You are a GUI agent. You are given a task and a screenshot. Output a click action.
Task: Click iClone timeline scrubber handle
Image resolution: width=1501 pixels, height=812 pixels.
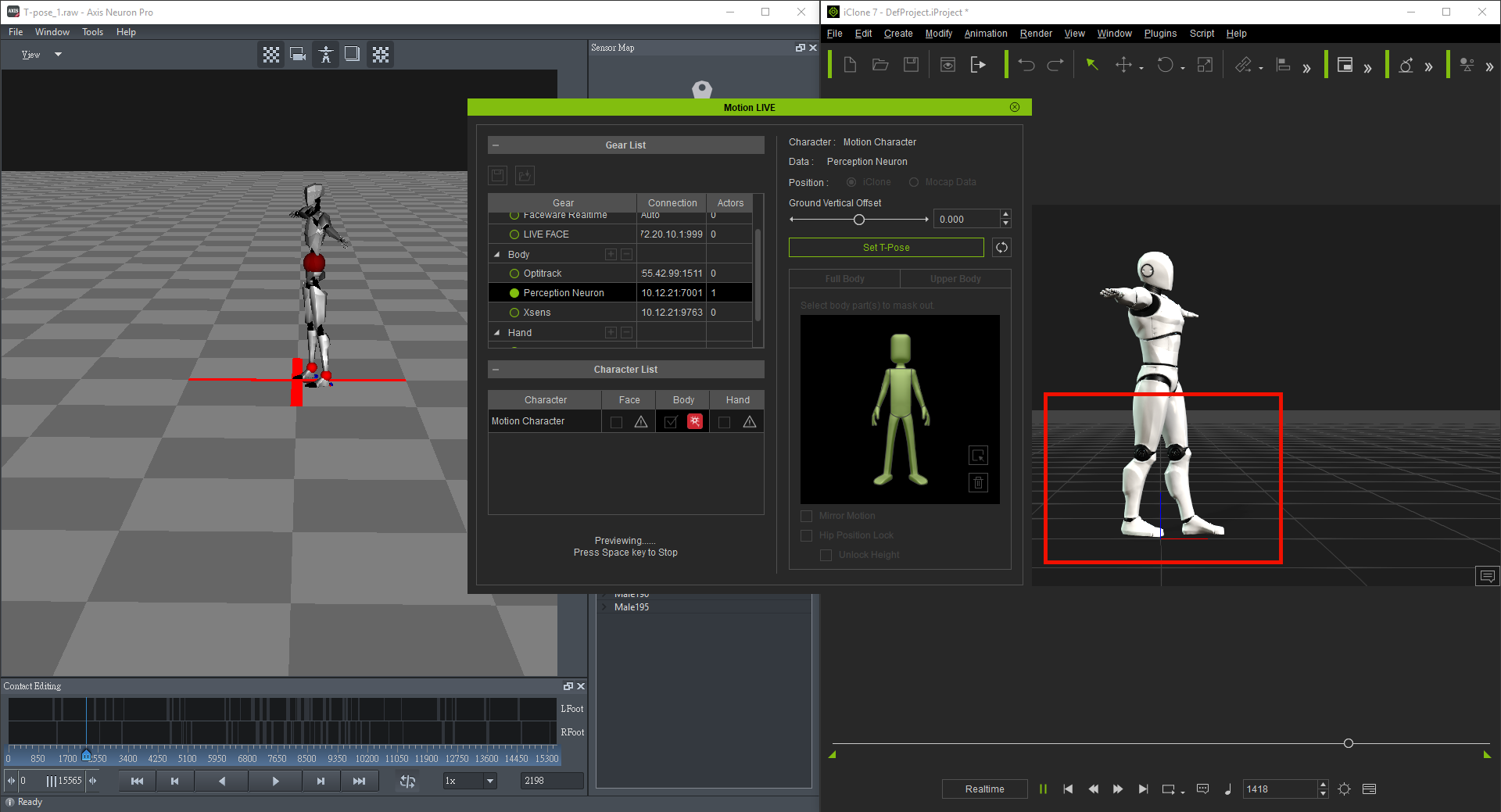click(x=1349, y=743)
